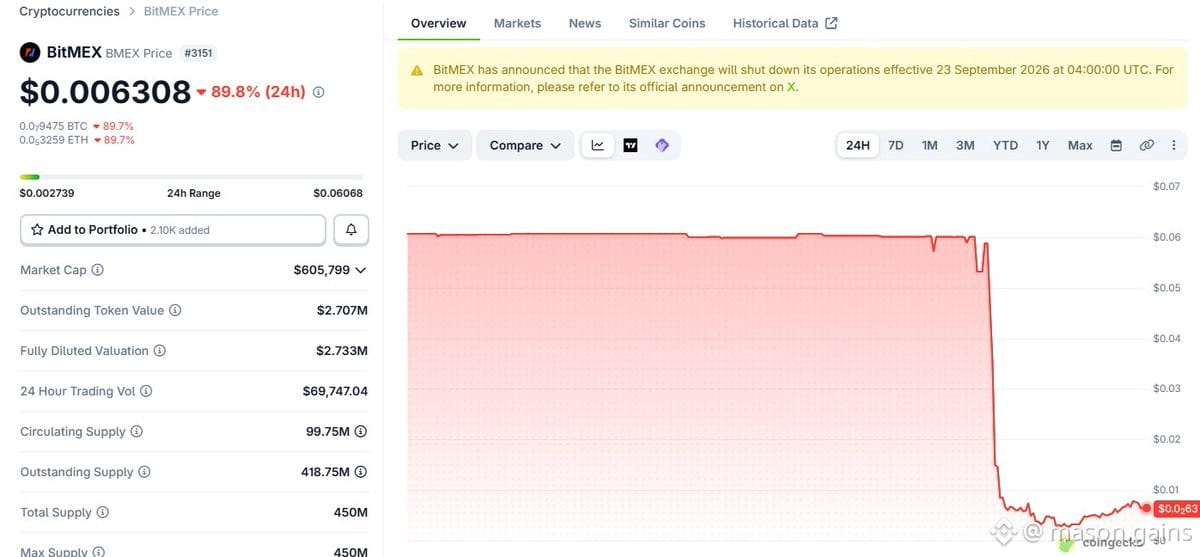The width and height of the screenshot is (1200, 557).
Task: Click the $2.707M value
Action: coord(342,310)
